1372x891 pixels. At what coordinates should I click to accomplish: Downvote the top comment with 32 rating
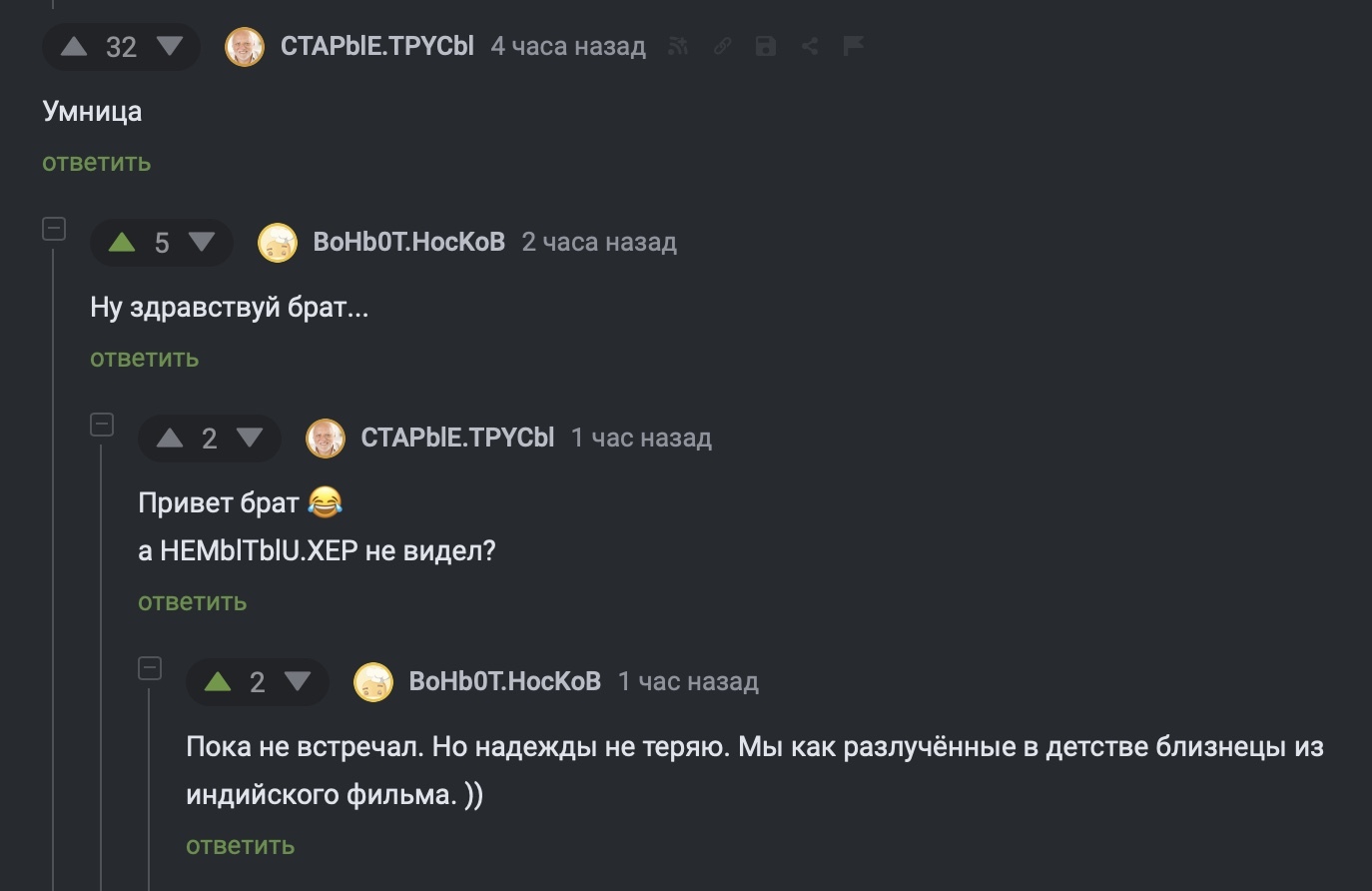click(x=170, y=46)
